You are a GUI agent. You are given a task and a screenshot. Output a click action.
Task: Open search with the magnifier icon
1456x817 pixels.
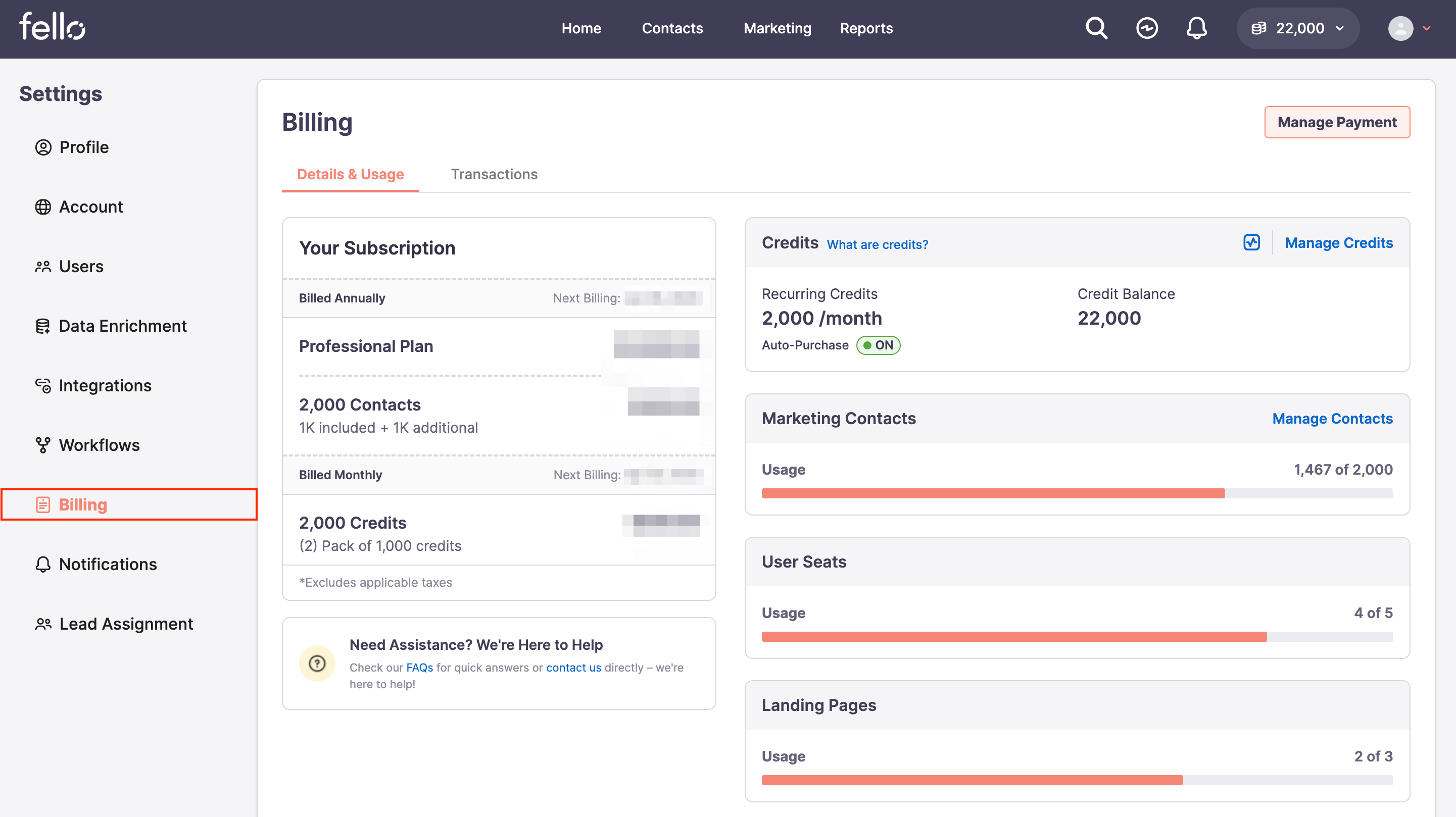coord(1096,28)
